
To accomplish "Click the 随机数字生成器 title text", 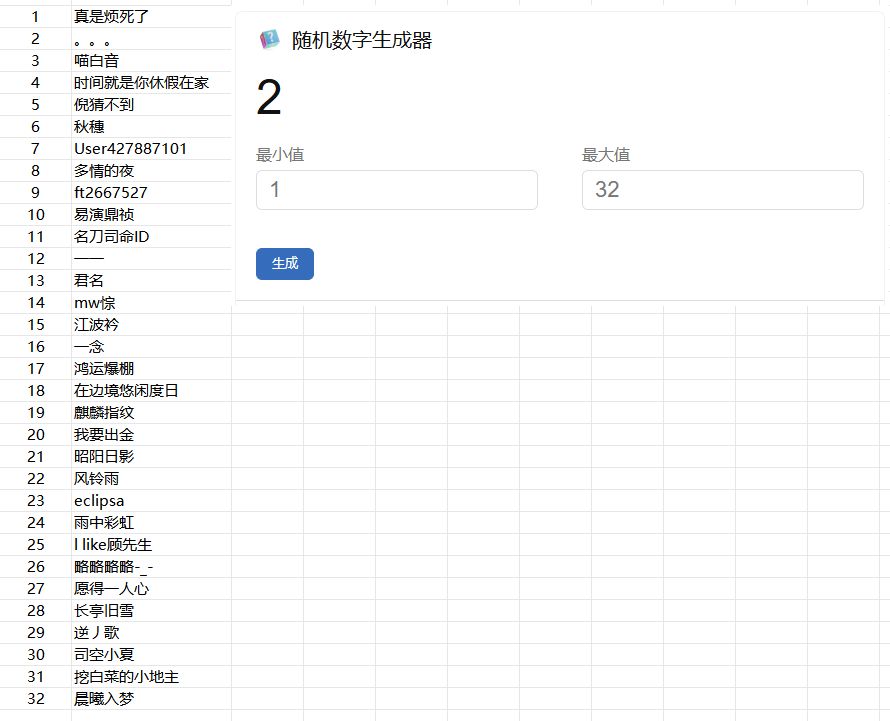I will click(x=362, y=40).
